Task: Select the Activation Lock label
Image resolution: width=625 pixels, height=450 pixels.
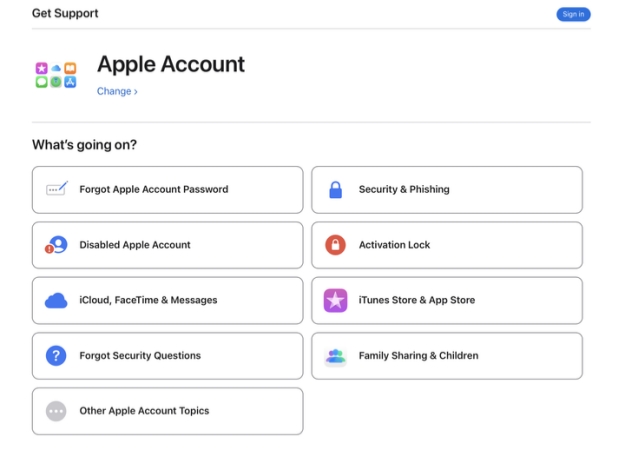Action: [x=394, y=245]
